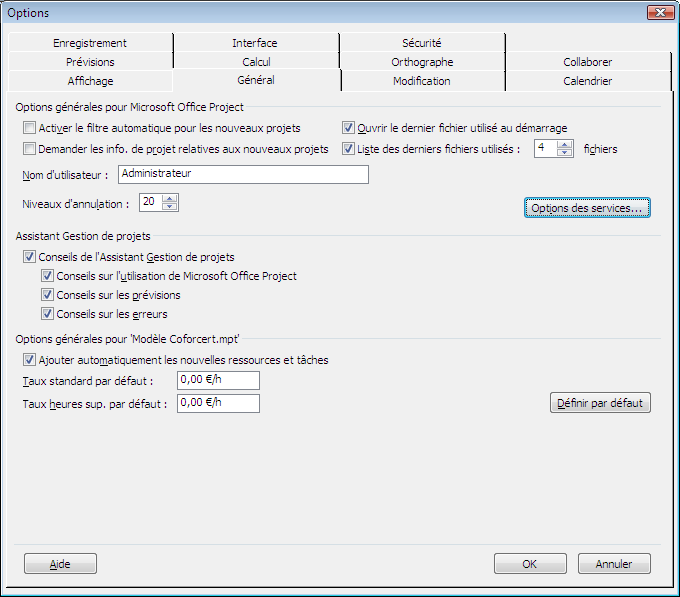680x597 pixels.
Task: Increase the 'Niveaux d'annulation' value
Action: pos(169,198)
